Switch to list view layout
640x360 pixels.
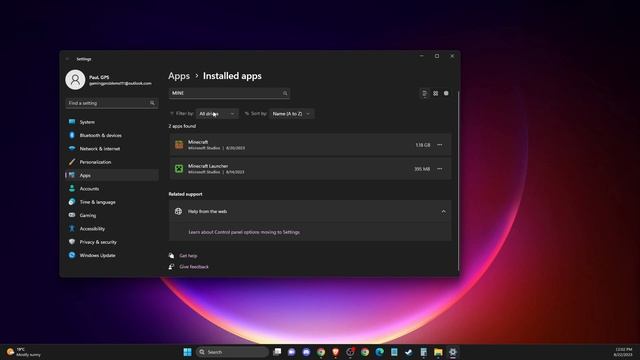[x=424, y=93]
